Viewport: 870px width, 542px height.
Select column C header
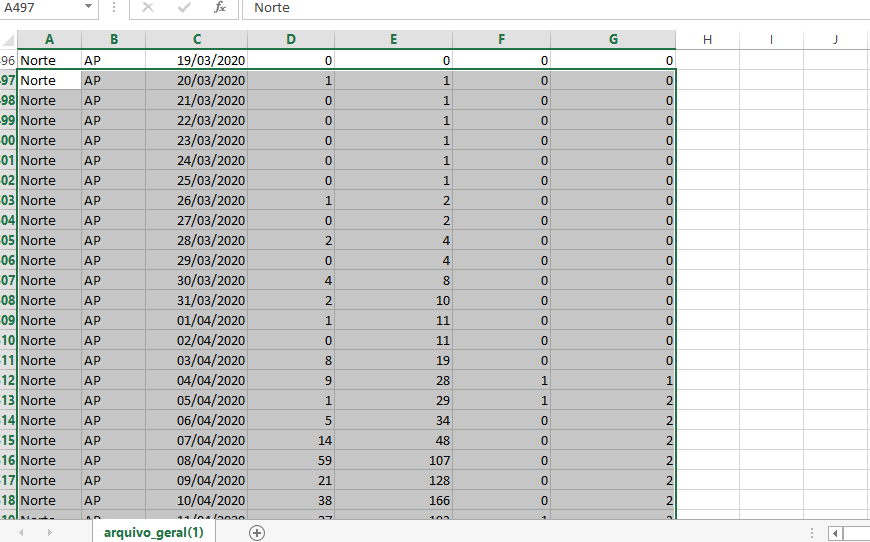[197, 40]
